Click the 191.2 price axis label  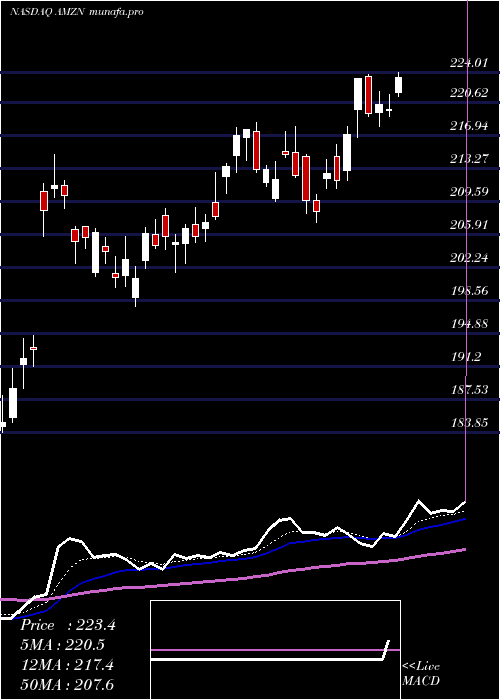[465, 356]
